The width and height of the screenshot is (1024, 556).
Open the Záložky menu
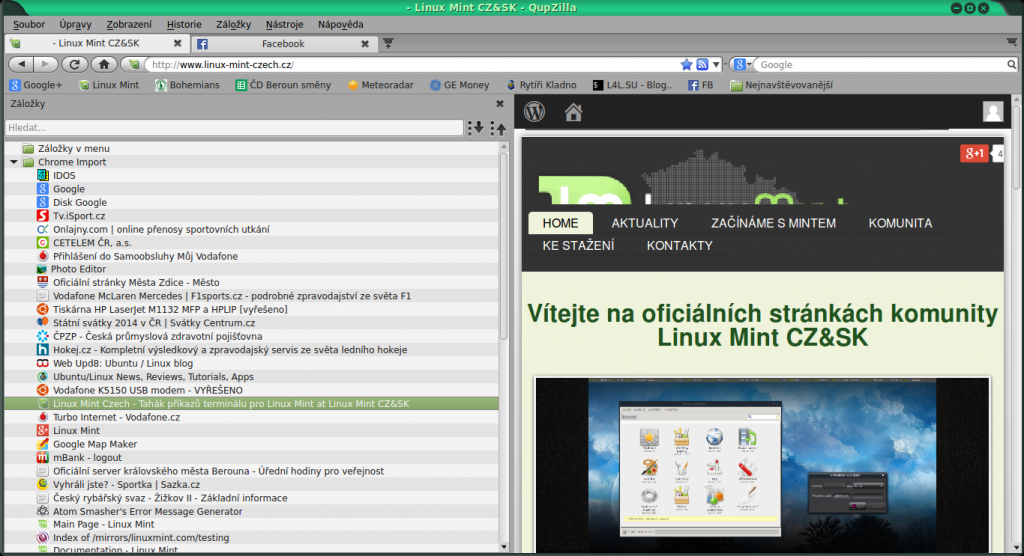pos(233,24)
